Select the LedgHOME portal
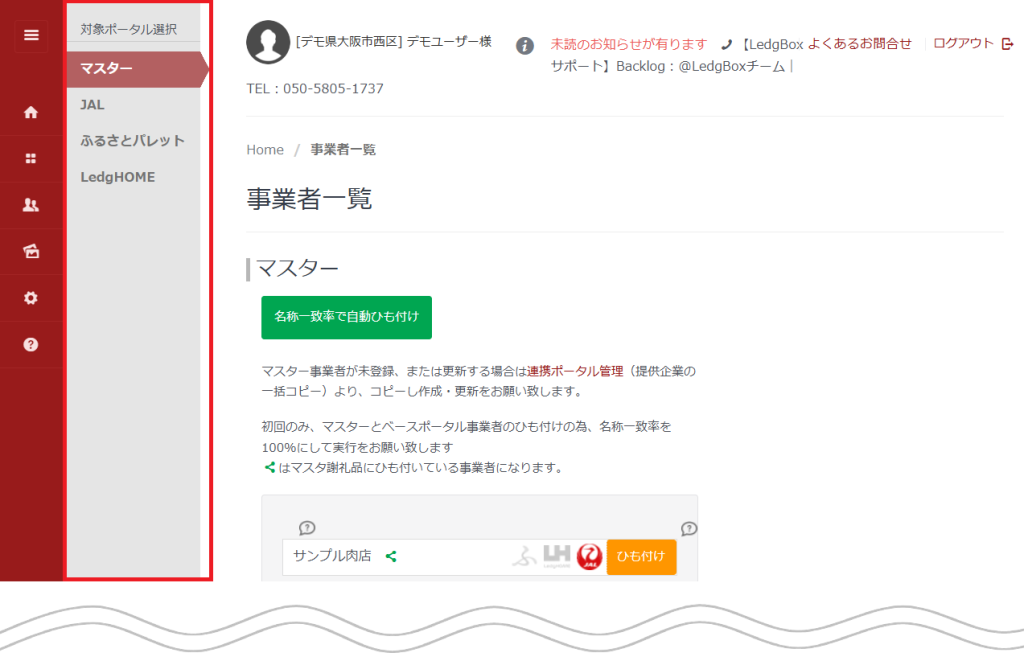The width and height of the screenshot is (1024, 661). (118, 176)
